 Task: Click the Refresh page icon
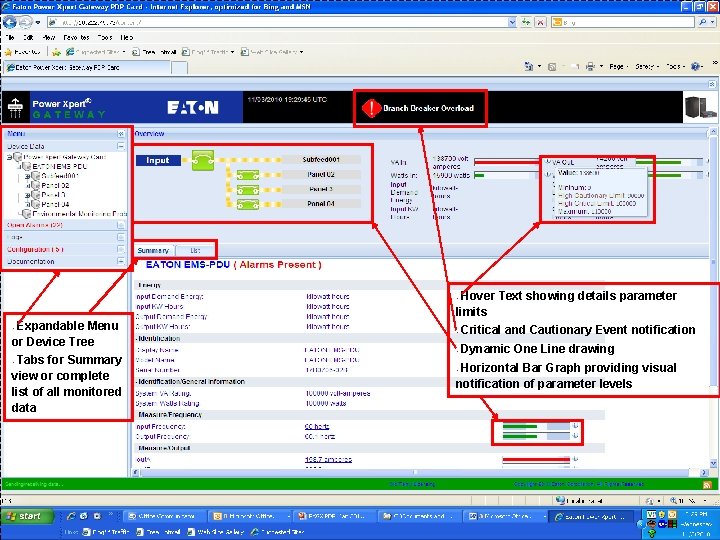click(526, 22)
